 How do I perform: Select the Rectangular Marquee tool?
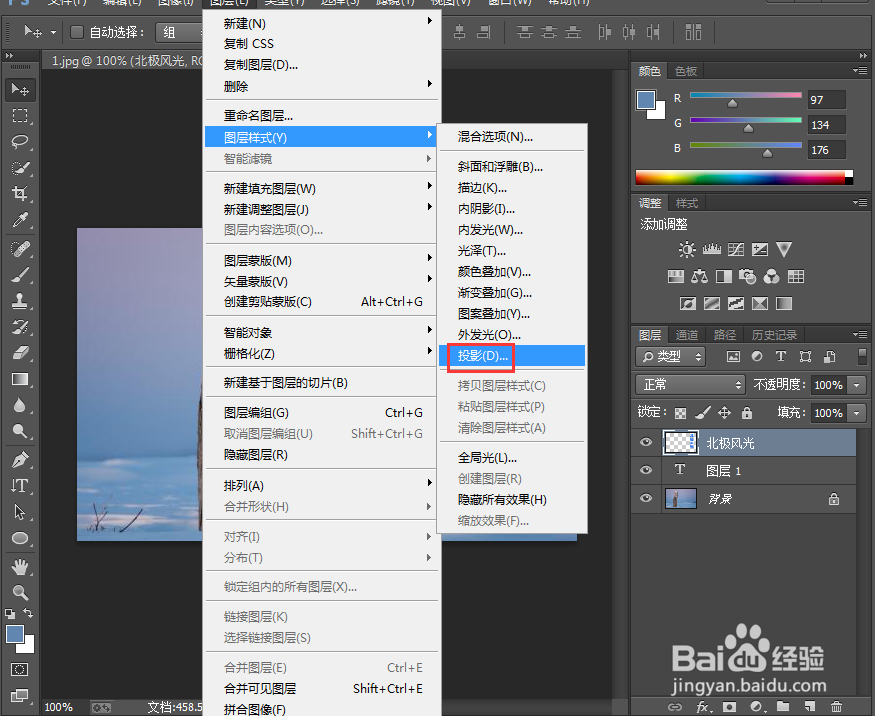click(20, 116)
